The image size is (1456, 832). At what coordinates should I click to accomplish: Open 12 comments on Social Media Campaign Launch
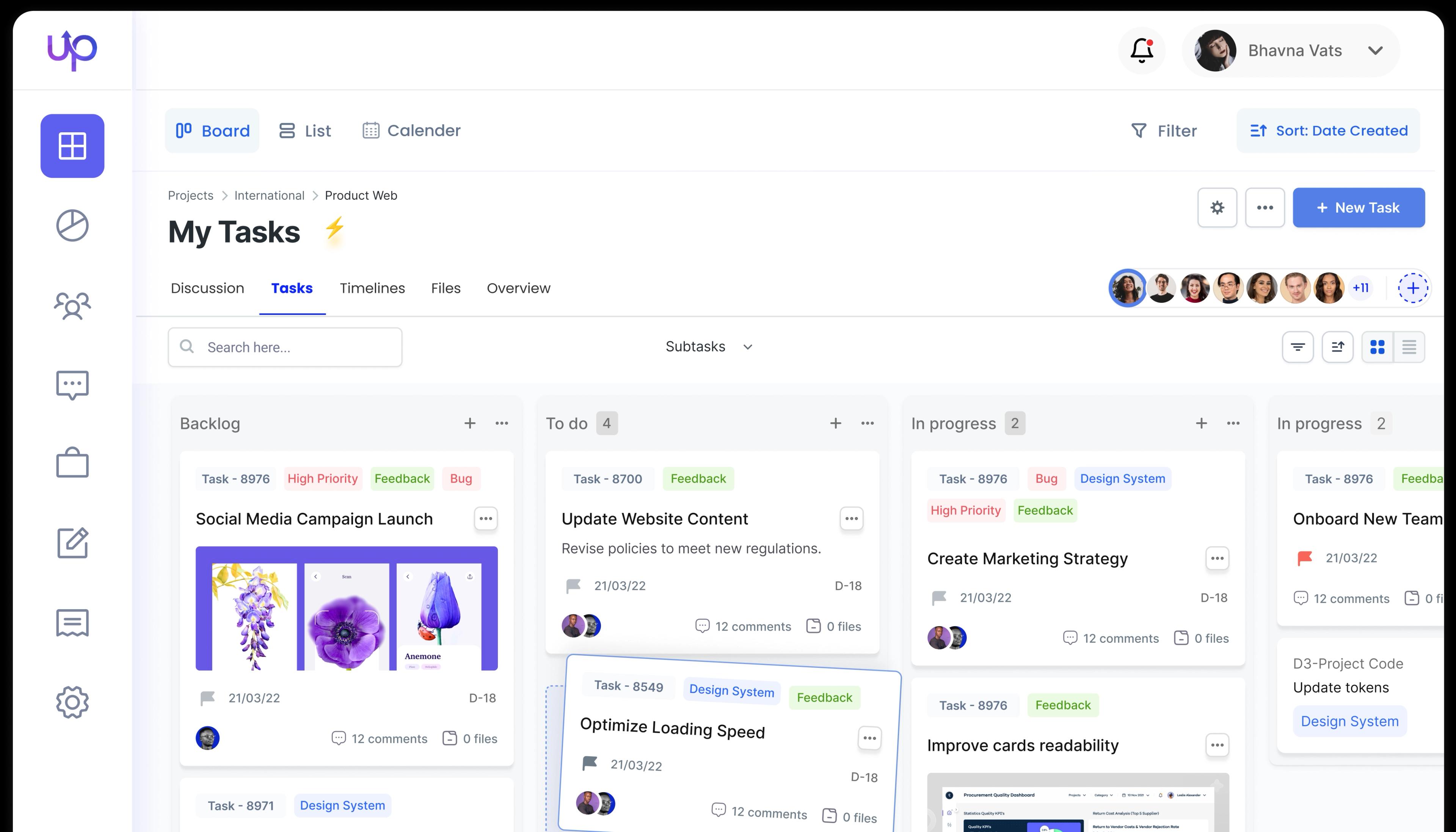pyautogui.click(x=380, y=738)
